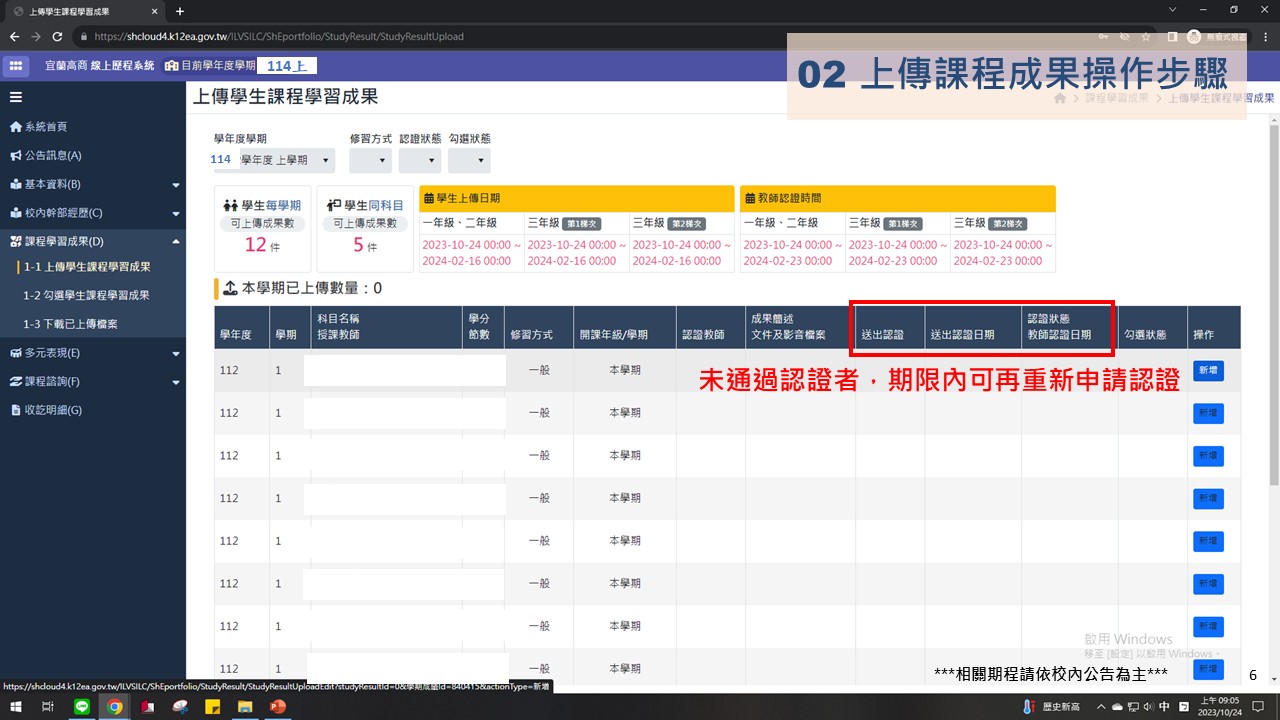
Task: Expand the 校內幹部經歷(C) sidebar section
Action: pyautogui.click(x=93, y=212)
